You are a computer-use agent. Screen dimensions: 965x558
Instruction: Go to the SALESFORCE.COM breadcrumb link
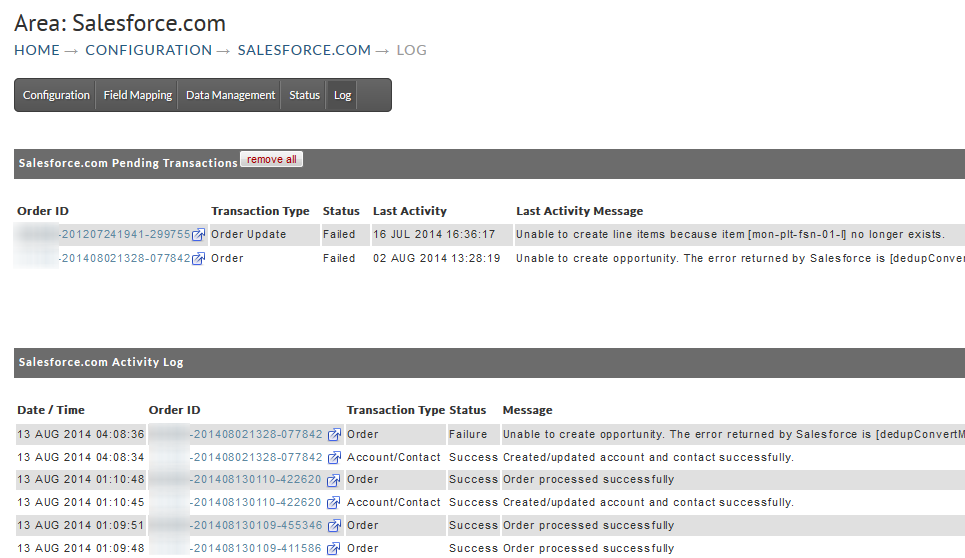304,50
